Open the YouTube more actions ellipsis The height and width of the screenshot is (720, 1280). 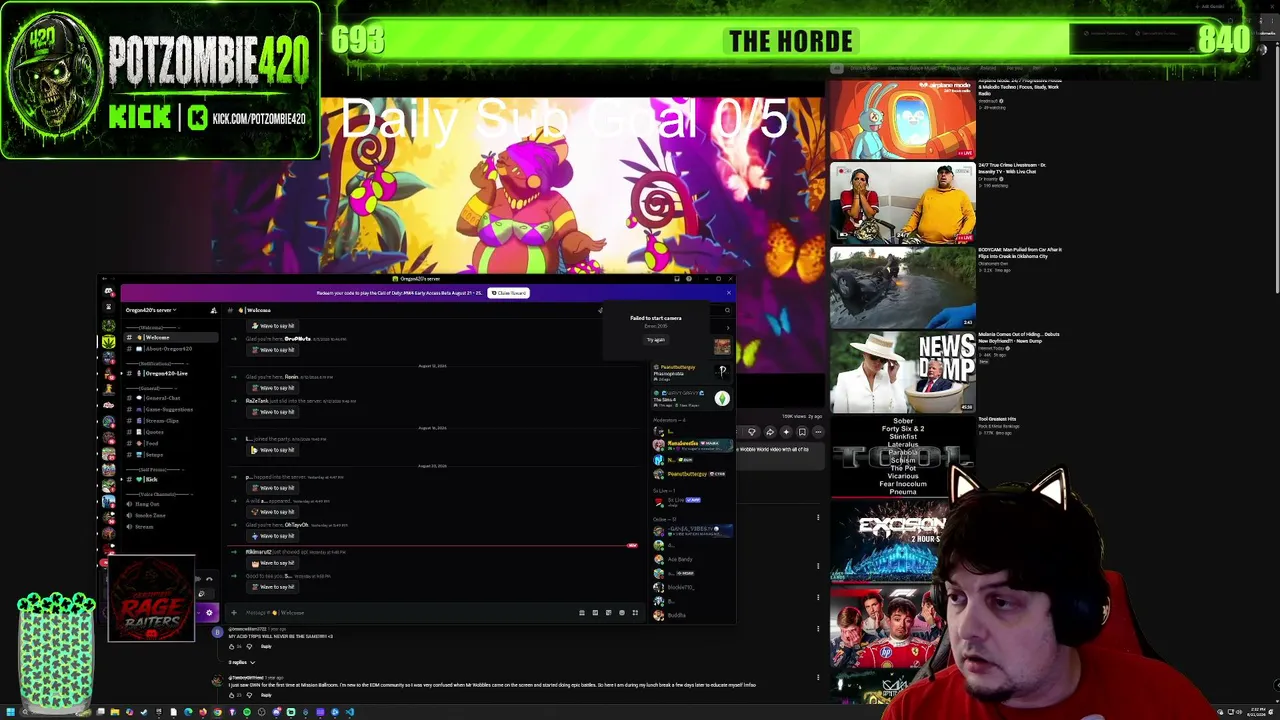tap(818, 432)
